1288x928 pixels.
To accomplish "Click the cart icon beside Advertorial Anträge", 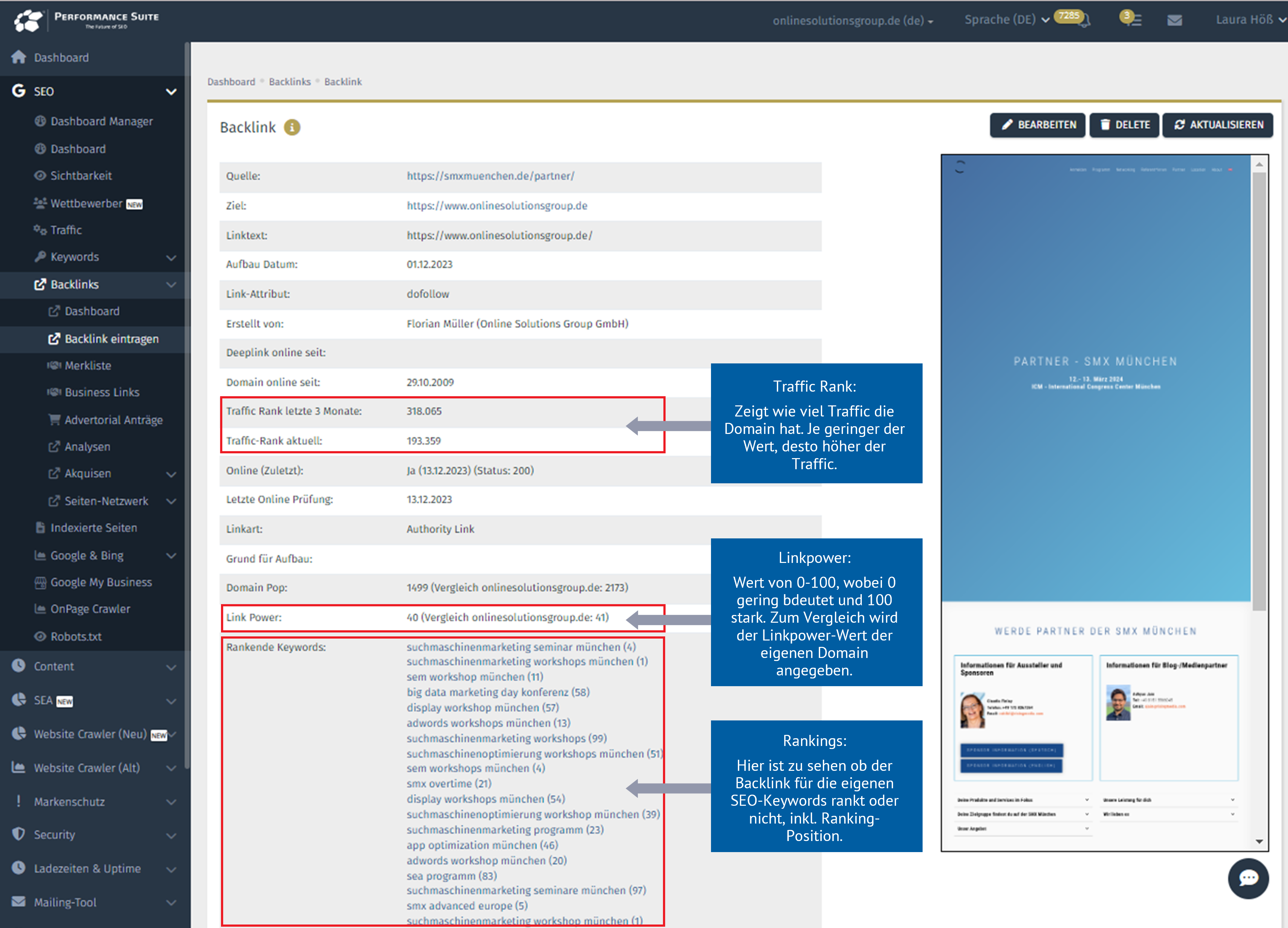I will [x=54, y=420].
